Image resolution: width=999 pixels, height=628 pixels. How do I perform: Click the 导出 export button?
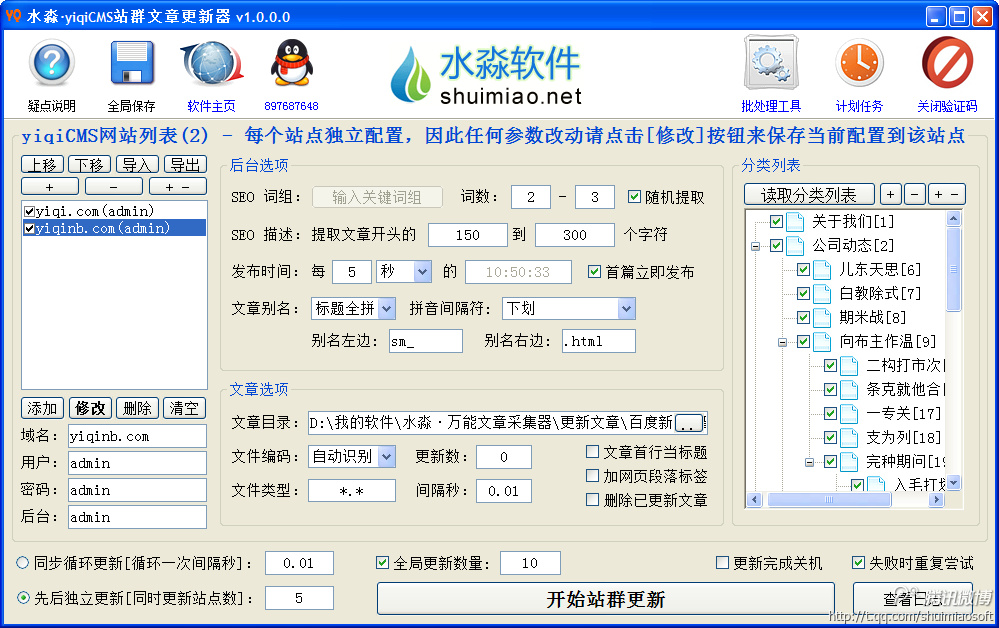coord(185,165)
